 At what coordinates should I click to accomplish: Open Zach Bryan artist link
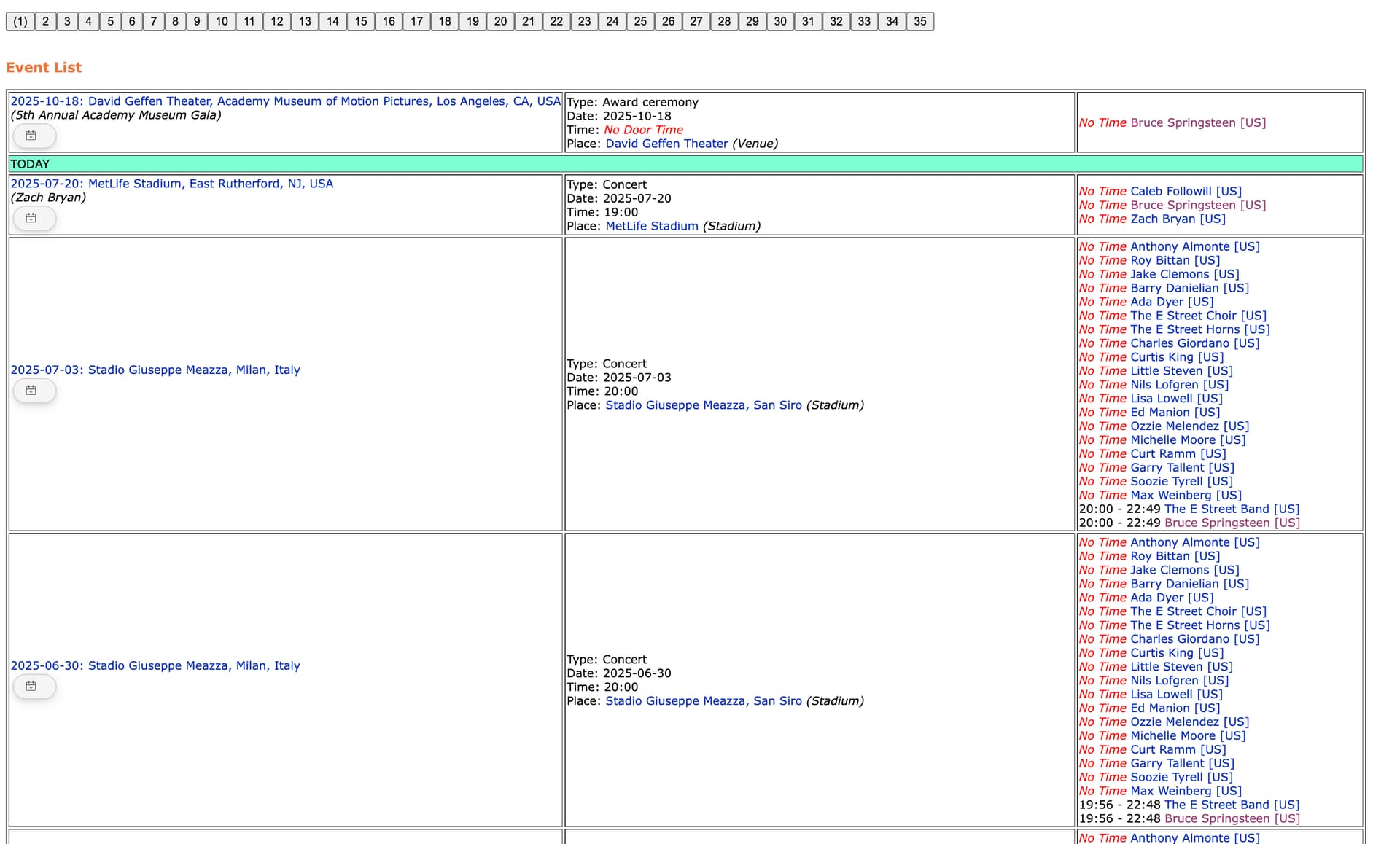pos(1178,219)
